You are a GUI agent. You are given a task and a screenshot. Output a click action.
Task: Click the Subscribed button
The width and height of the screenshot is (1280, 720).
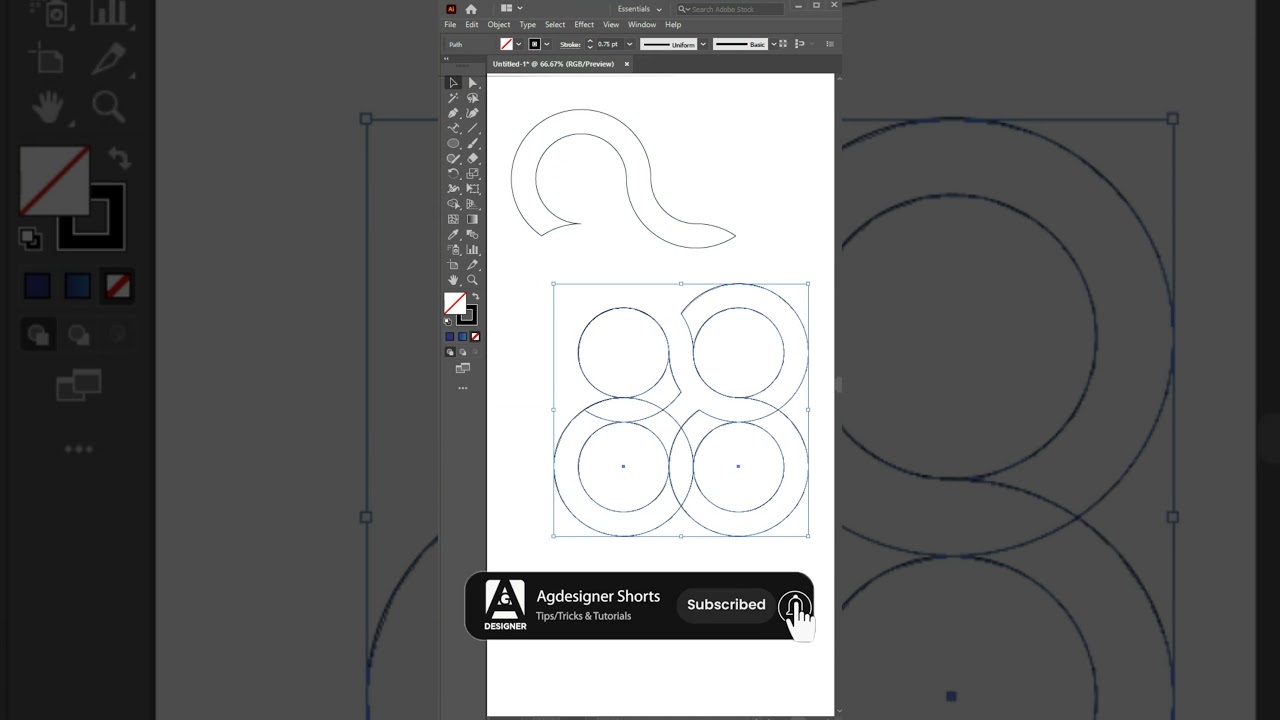[726, 605]
